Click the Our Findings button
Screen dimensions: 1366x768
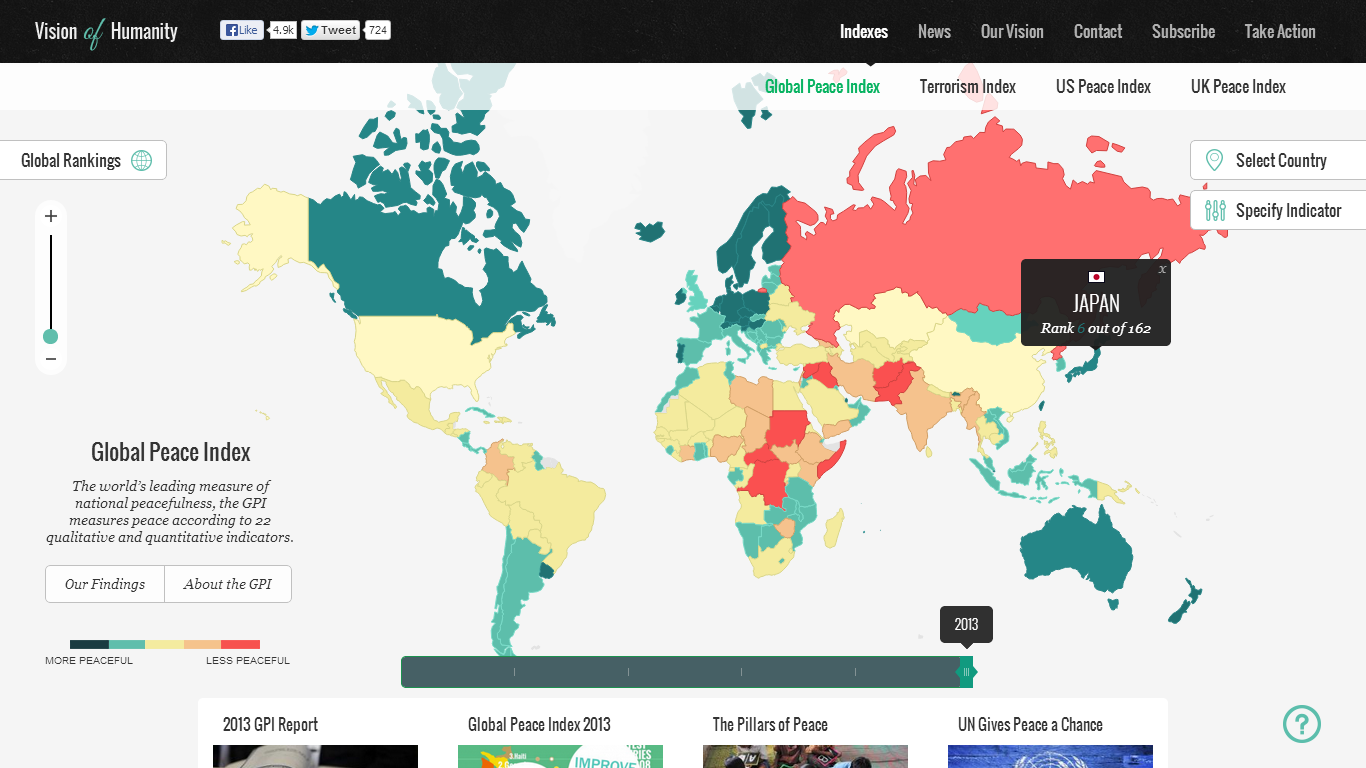(105, 584)
